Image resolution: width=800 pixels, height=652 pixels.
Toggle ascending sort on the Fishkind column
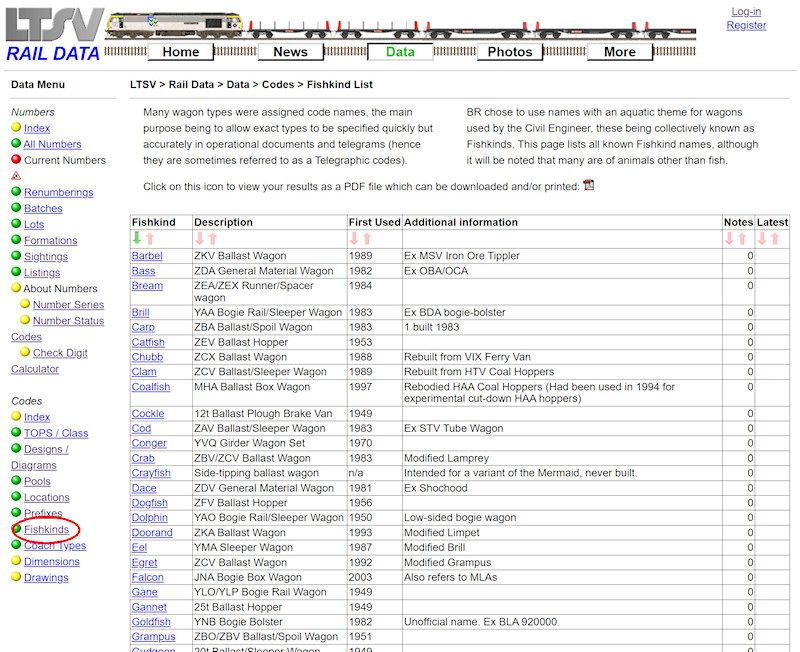(x=150, y=238)
